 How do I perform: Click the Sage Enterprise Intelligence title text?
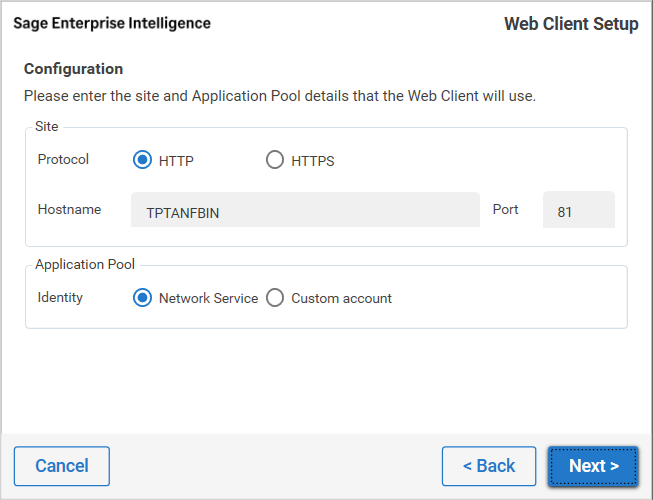(112, 23)
